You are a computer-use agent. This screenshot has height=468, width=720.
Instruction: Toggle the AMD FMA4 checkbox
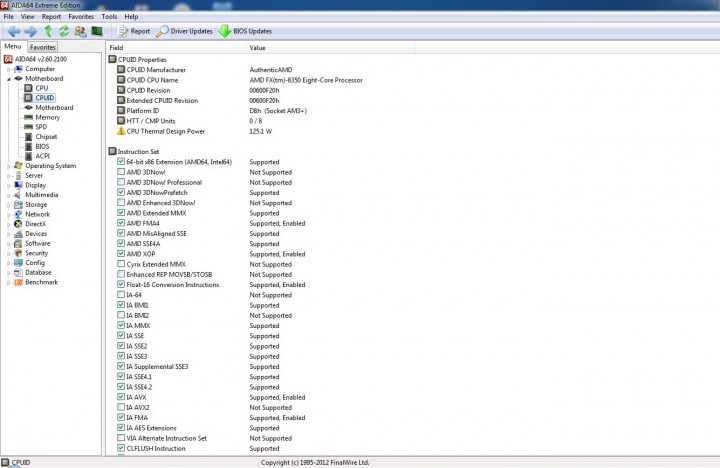(121, 223)
